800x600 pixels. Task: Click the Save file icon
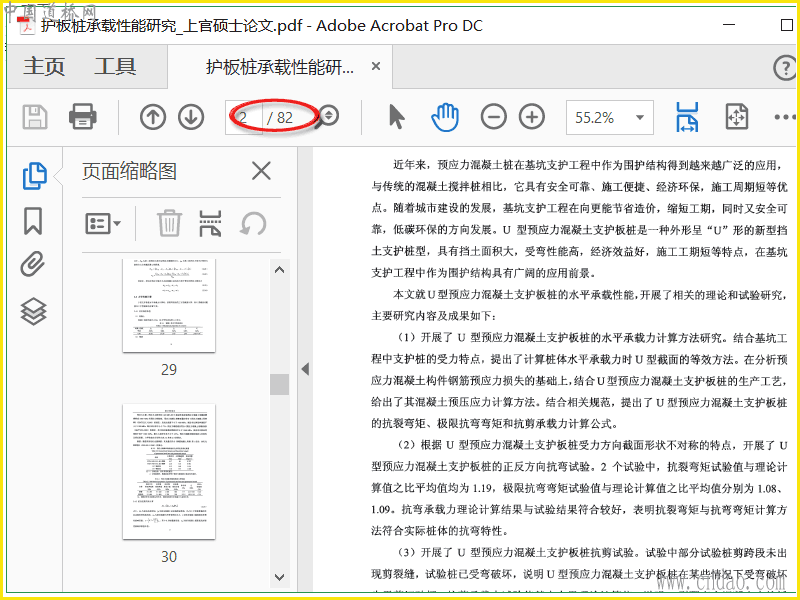35,117
